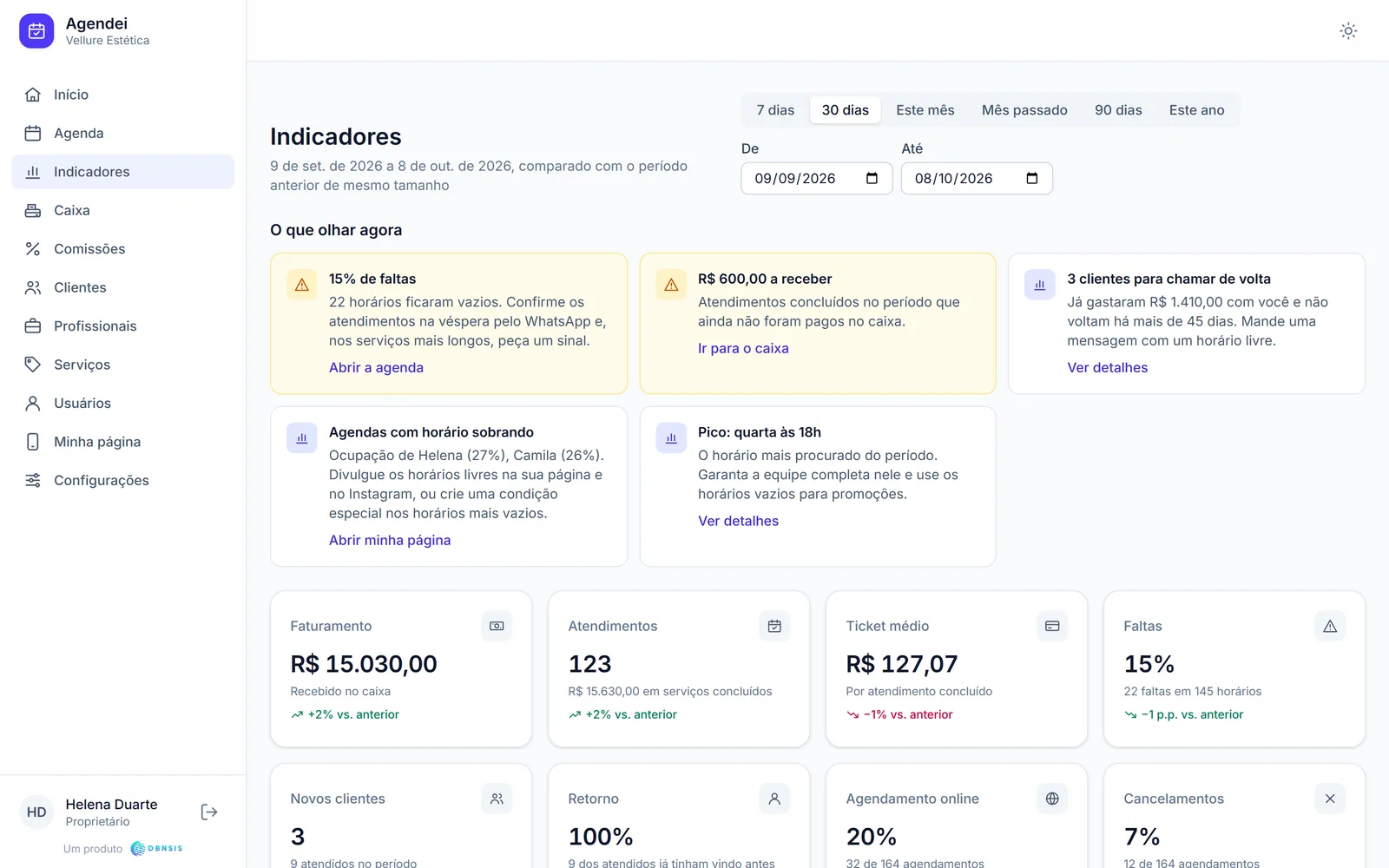Image resolution: width=1389 pixels, height=868 pixels.
Task: Click the Agendamento online globe icon
Action: tap(1052, 799)
